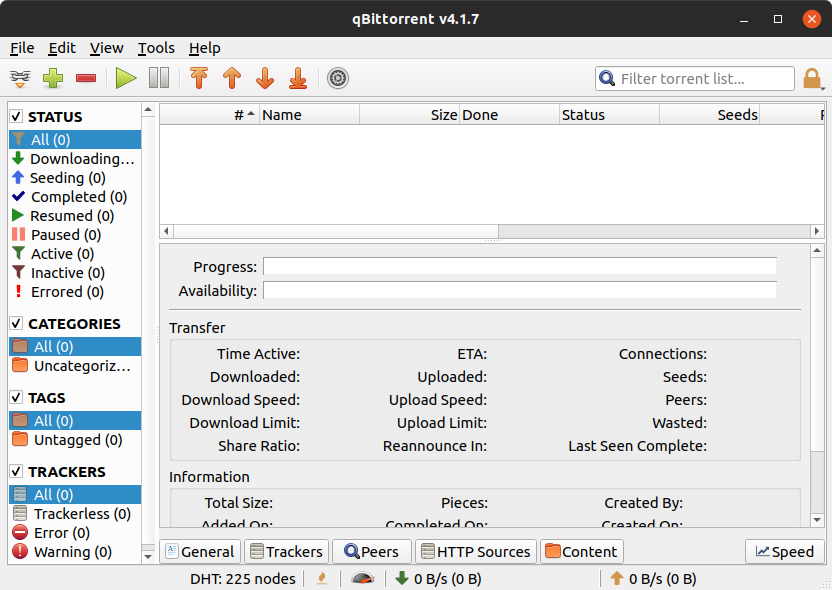Click the sidebar scrollbar up arrow
The width and height of the screenshot is (832, 590).
point(148,110)
